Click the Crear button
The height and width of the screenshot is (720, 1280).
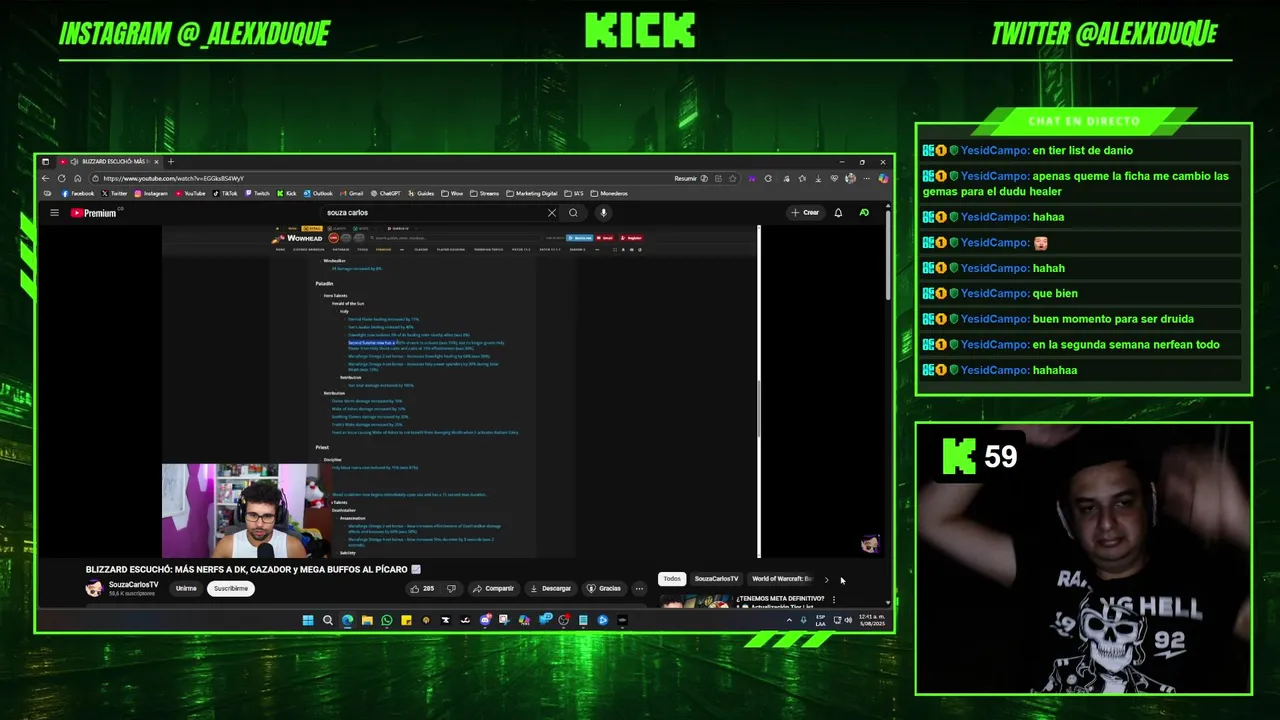click(x=805, y=212)
